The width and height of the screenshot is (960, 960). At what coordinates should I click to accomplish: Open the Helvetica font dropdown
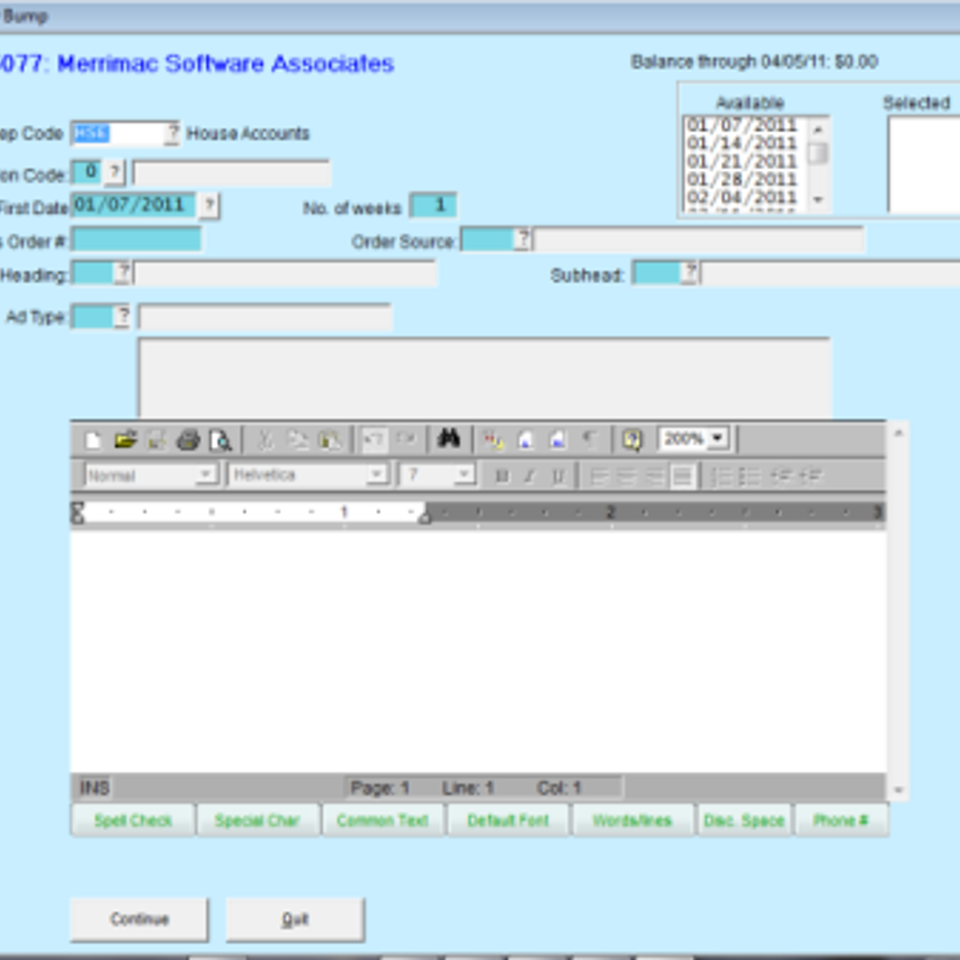coord(377,474)
